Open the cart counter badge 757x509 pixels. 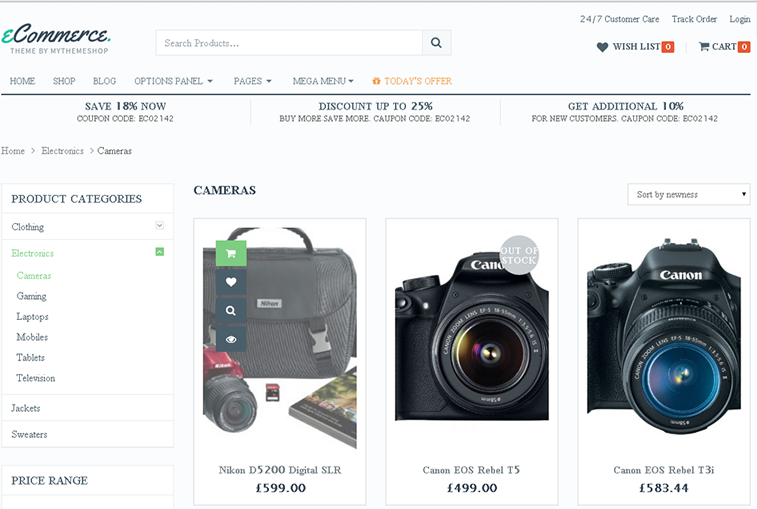pyautogui.click(x=744, y=47)
